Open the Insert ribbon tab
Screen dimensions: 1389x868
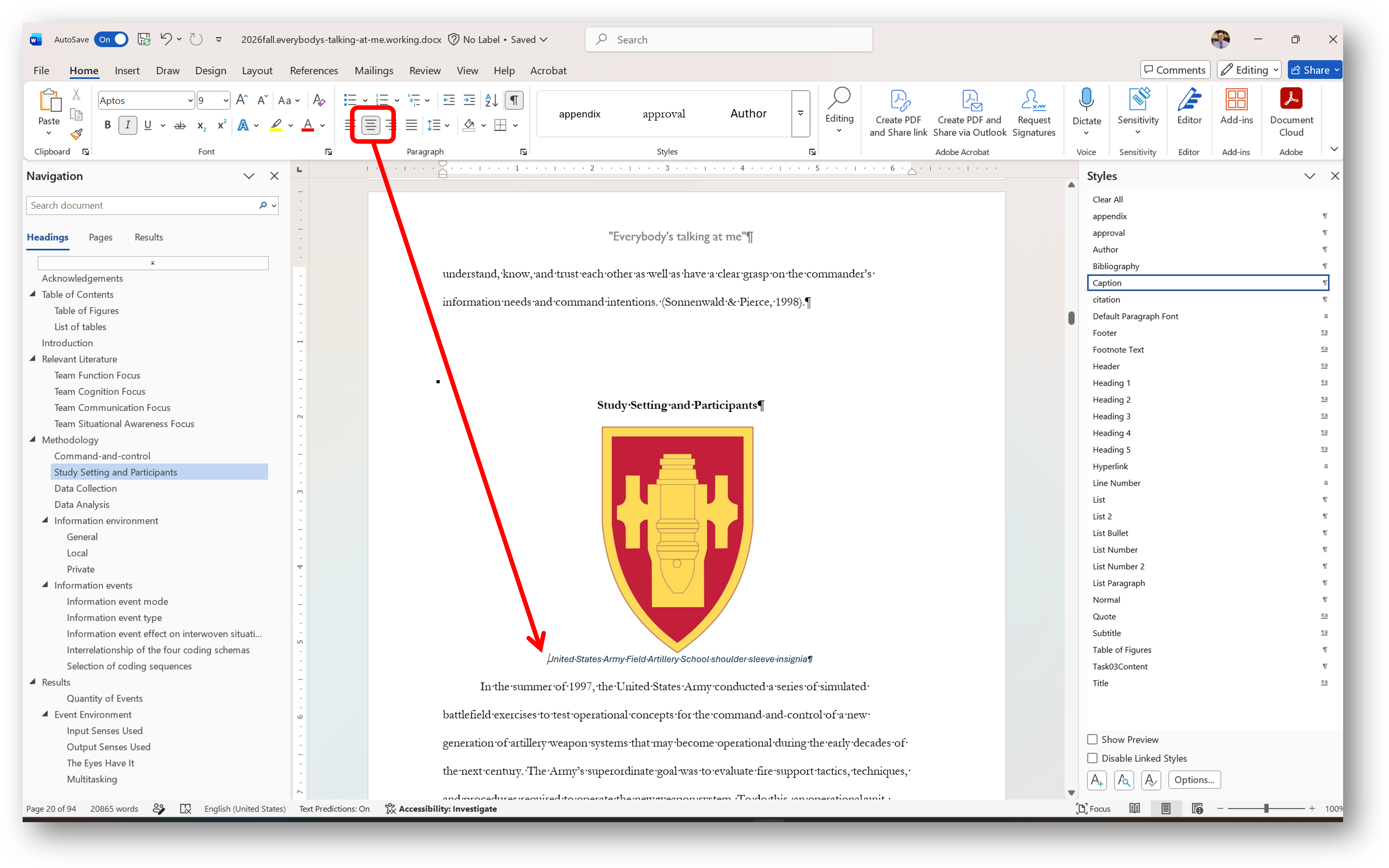coord(127,70)
